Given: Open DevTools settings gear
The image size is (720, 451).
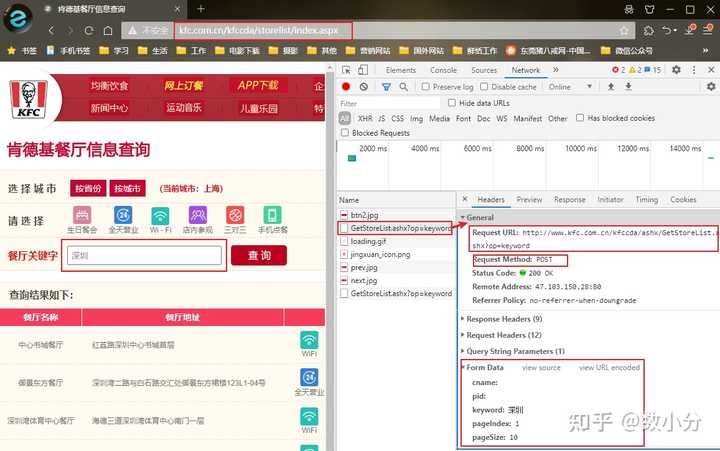Looking at the screenshot, I should (676, 70).
